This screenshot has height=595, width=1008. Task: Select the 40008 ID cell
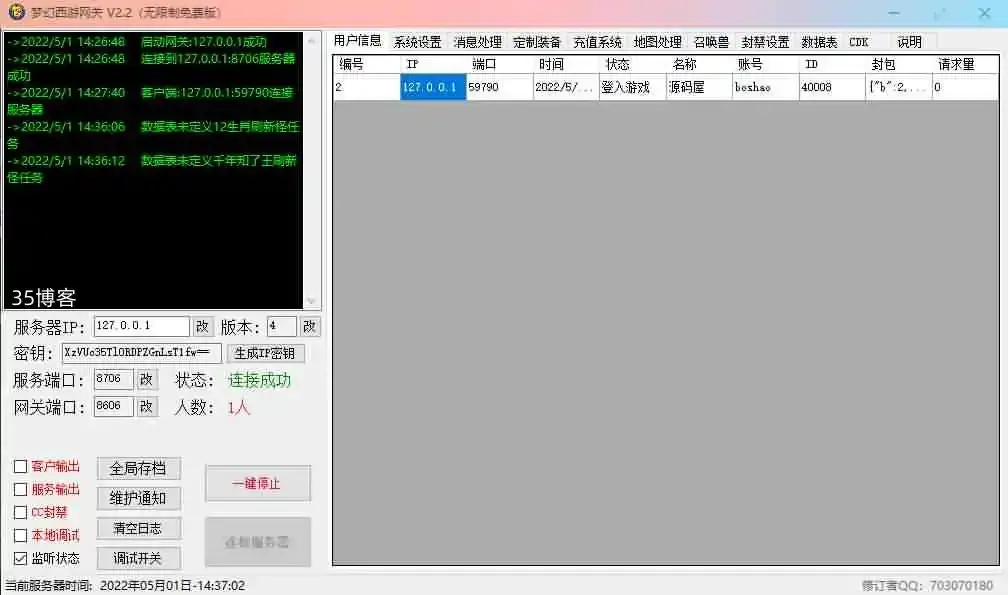click(x=832, y=87)
